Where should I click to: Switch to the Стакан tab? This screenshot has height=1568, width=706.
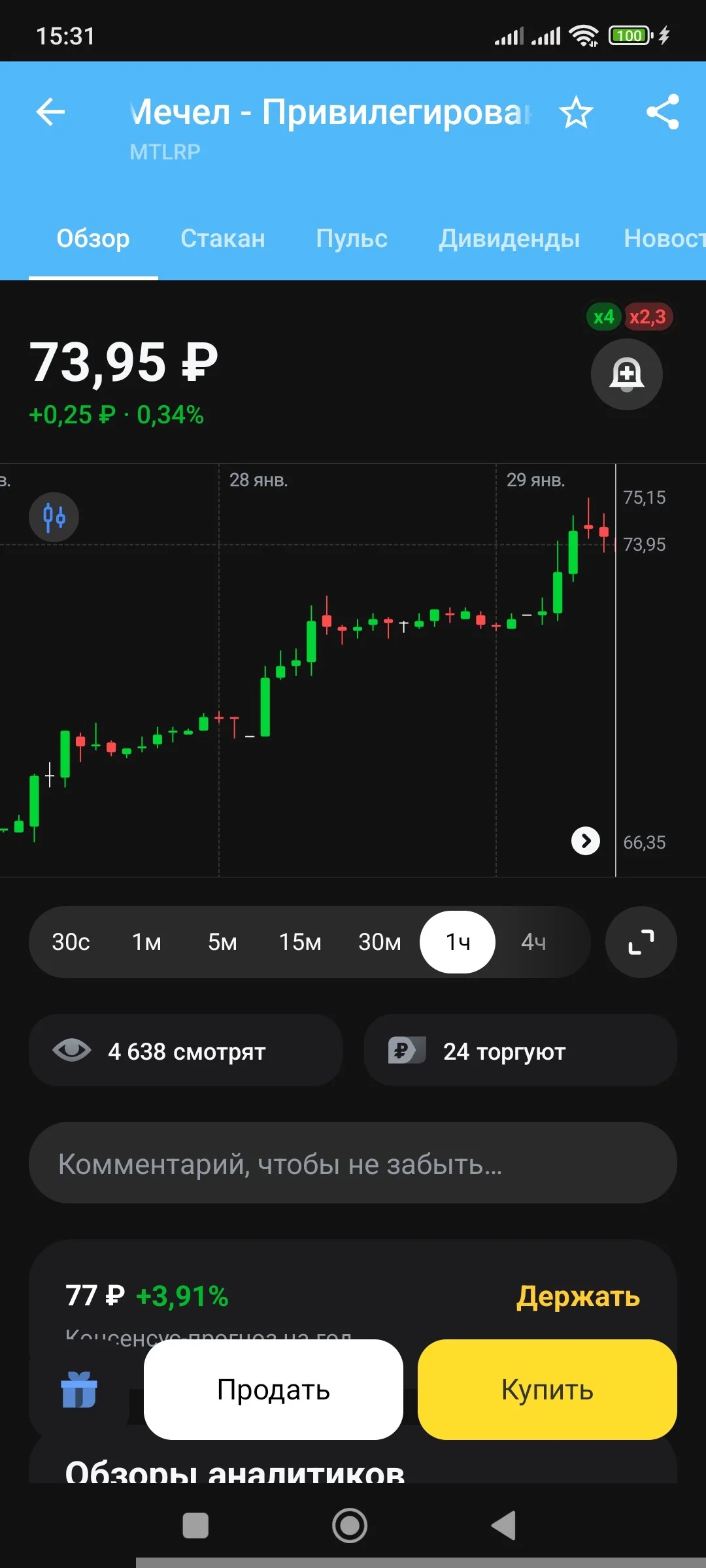(223, 238)
